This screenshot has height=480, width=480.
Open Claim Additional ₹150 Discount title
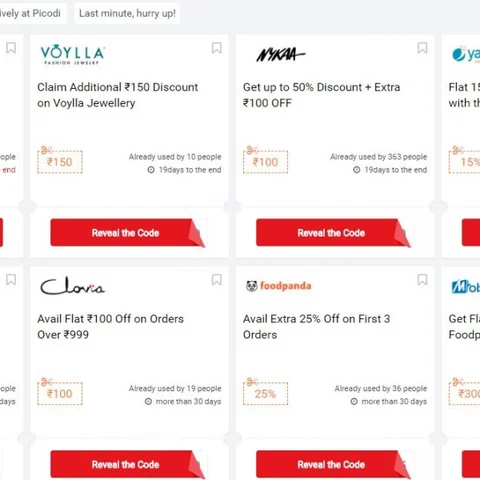(x=118, y=95)
